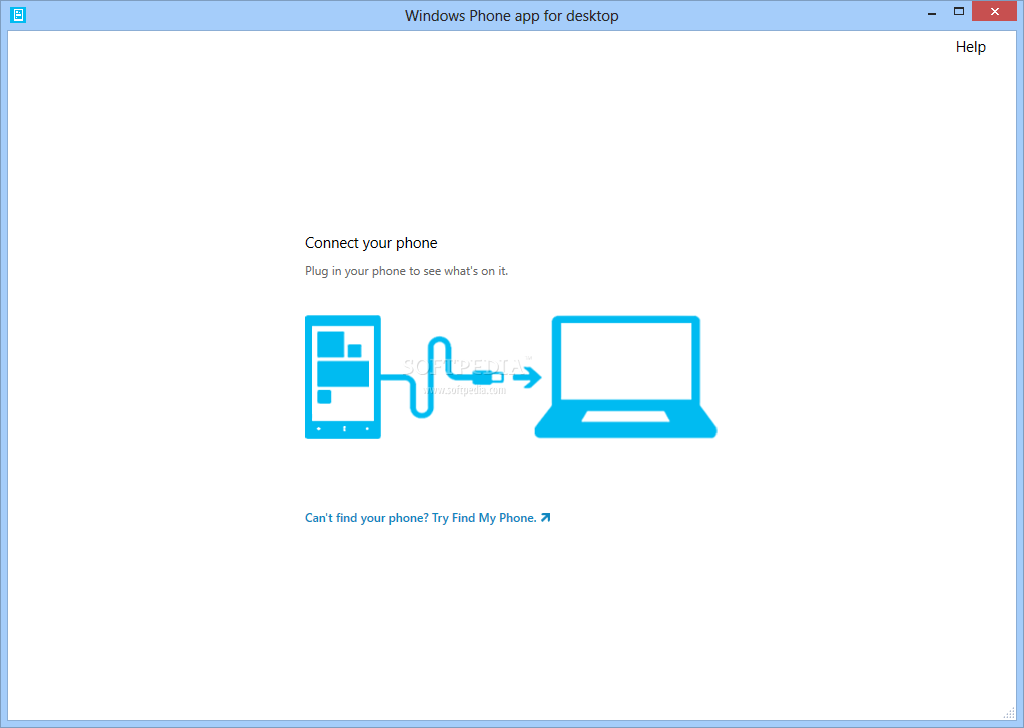This screenshot has height=728, width=1024.
Task: Click 'Plug in your phone' description text
Action: (406, 271)
